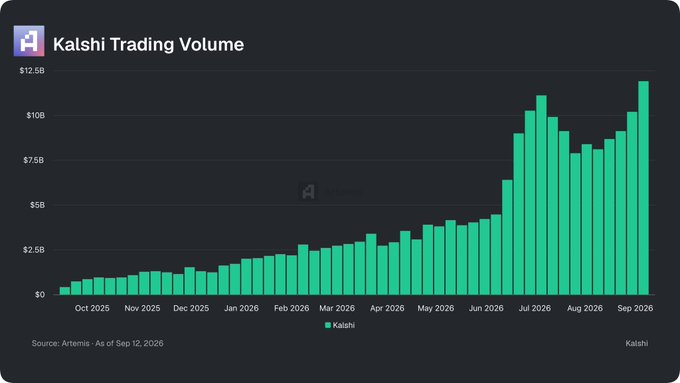Click the 'Feb 2026' x-axis label
The height and width of the screenshot is (383, 680).
point(291,308)
